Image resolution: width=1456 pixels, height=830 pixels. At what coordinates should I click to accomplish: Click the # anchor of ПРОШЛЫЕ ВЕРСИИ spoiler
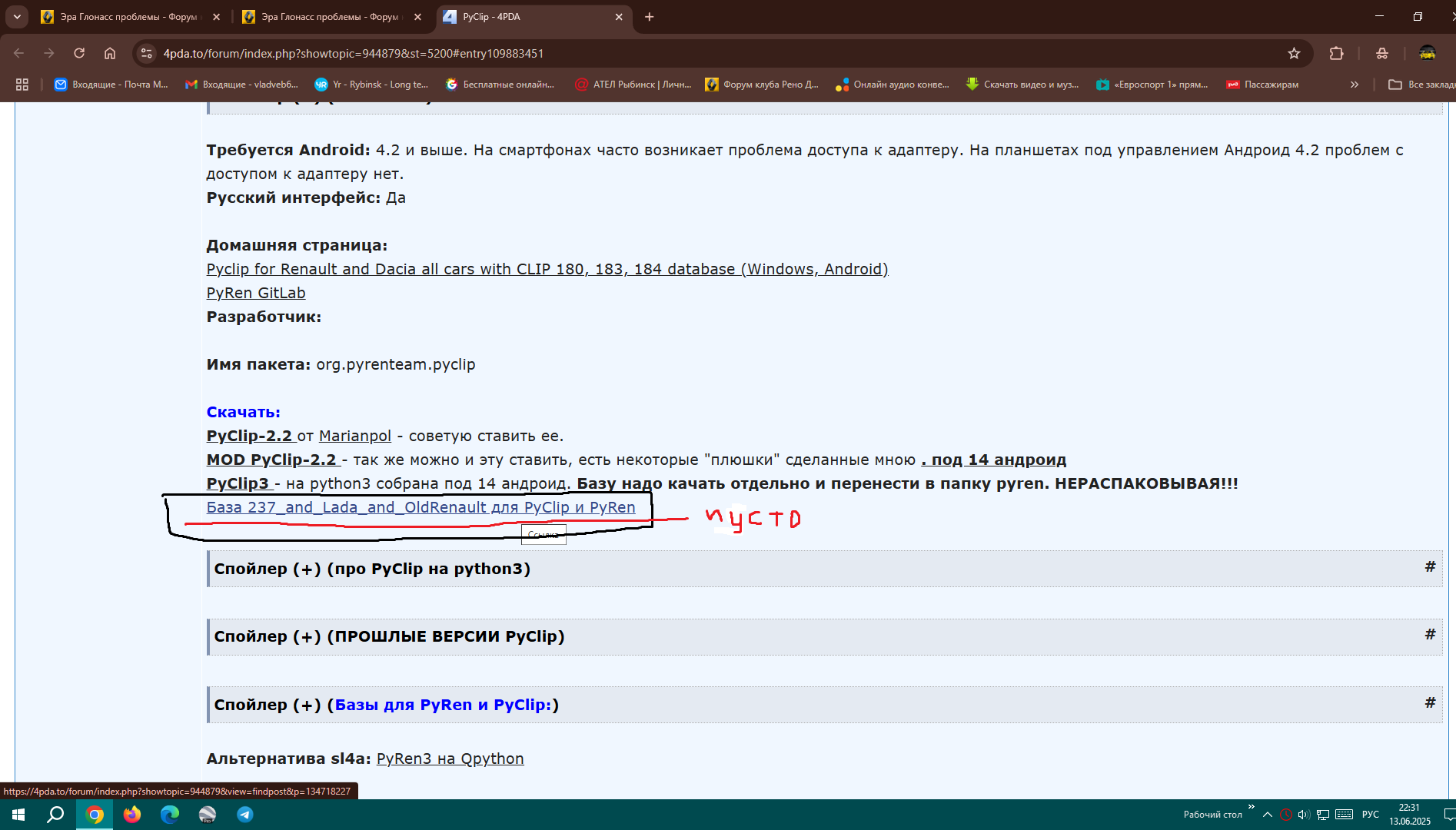point(1430,634)
